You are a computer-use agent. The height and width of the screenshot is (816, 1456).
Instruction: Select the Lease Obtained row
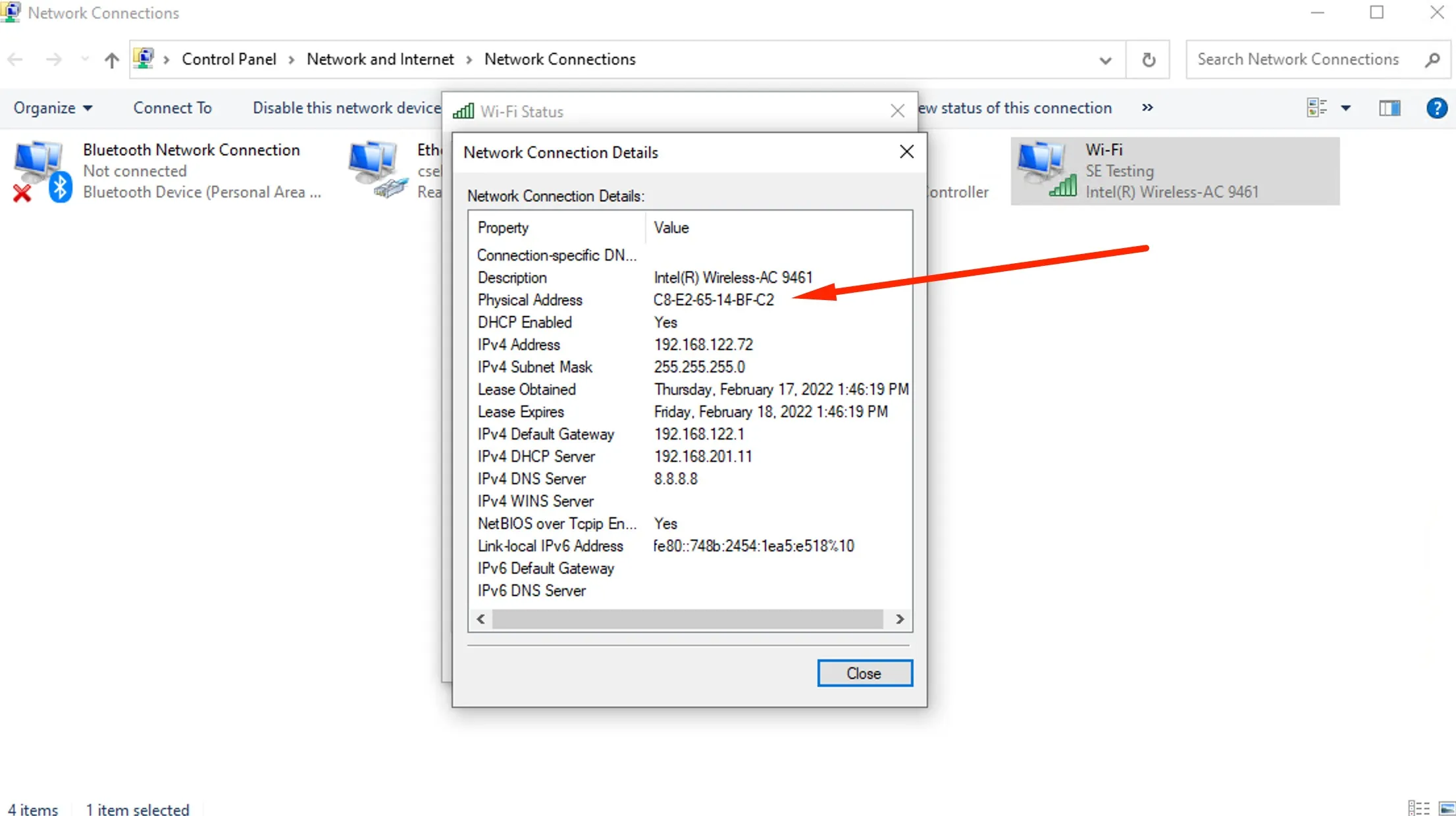click(x=690, y=390)
